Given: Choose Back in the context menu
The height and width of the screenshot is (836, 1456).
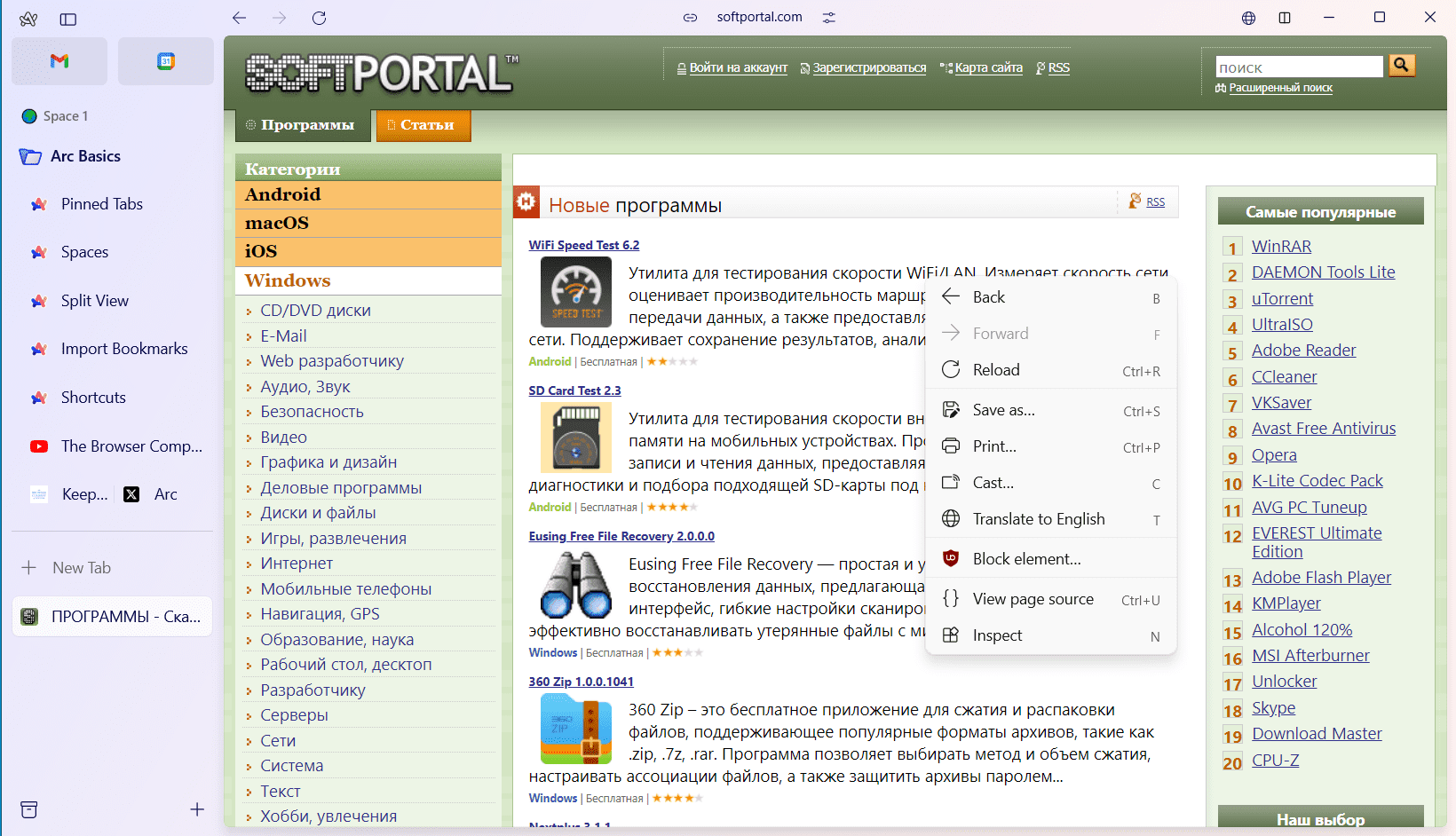Looking at the screenshot, I should click(1051, 297).
